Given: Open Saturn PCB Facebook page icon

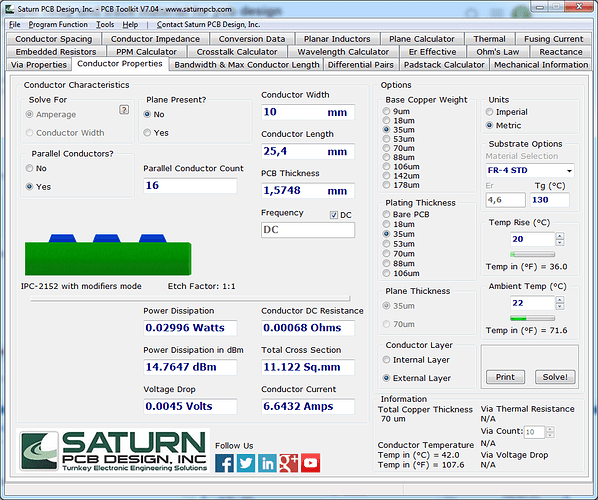Looking at the screenshot, I should tap(224, 463).
